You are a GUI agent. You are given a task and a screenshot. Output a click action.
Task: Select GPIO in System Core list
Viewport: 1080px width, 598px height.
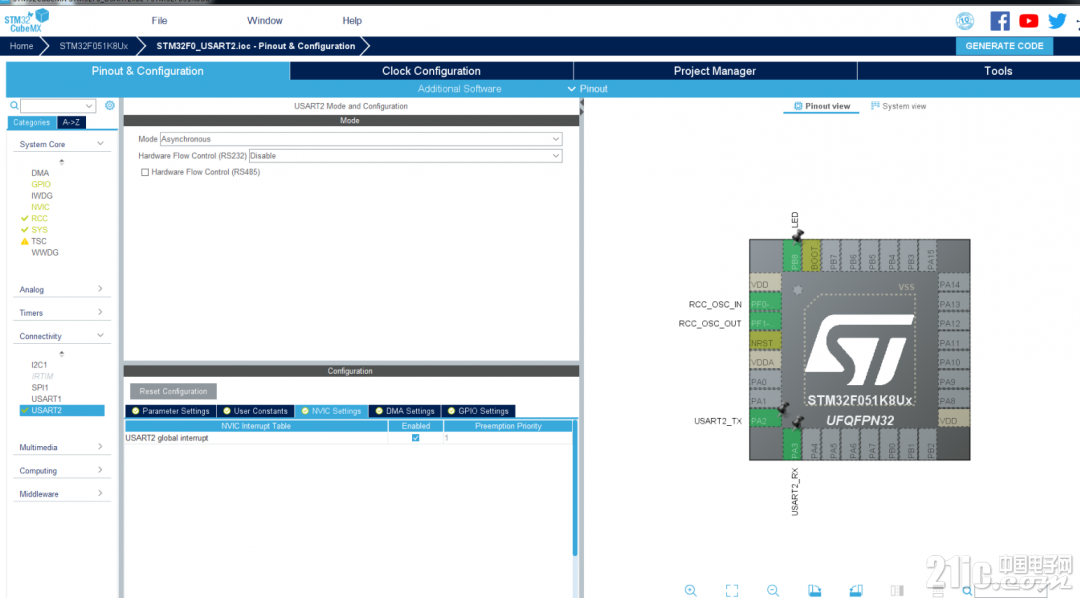coord(41,185)
